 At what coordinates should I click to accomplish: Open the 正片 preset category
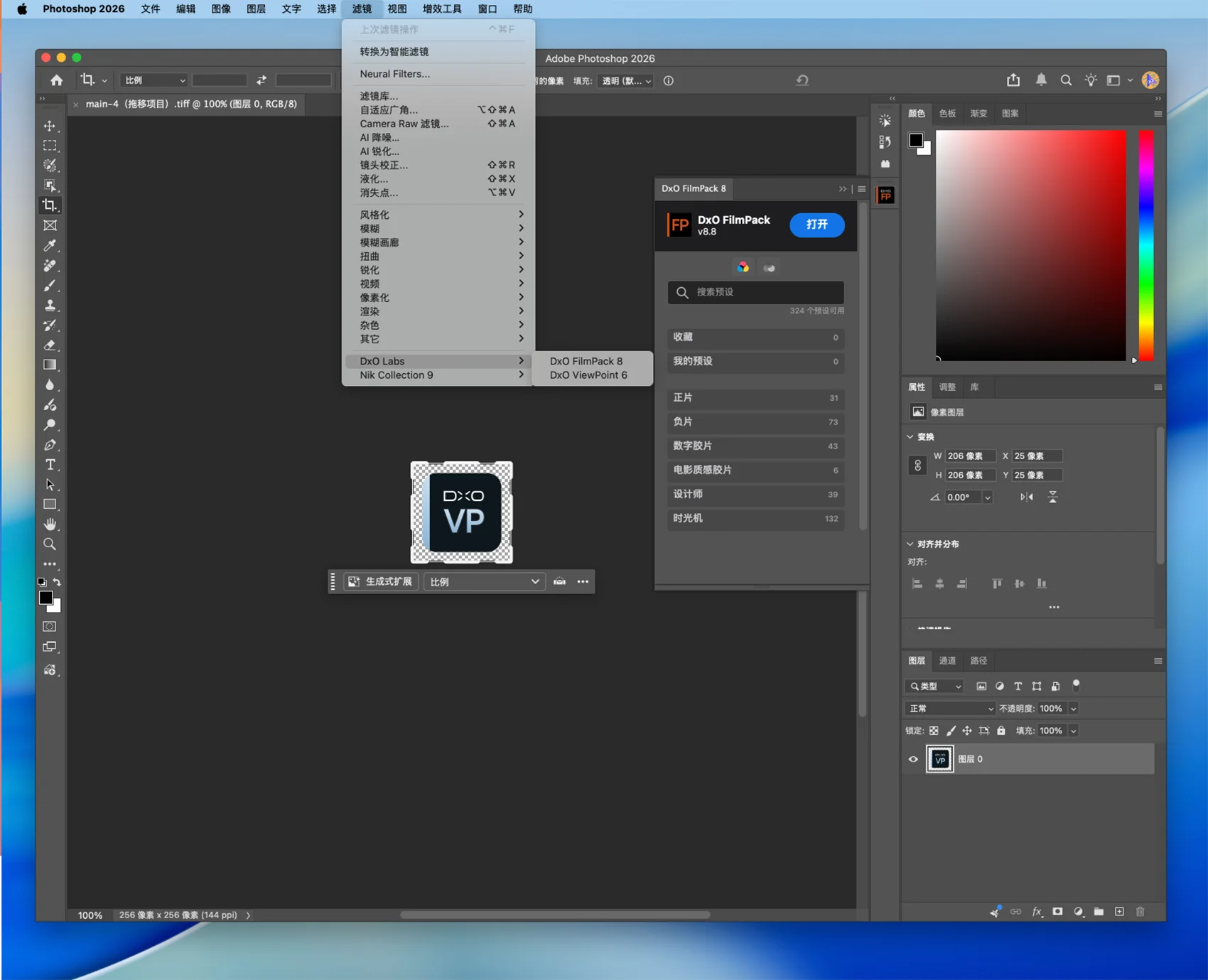point(756,397)
